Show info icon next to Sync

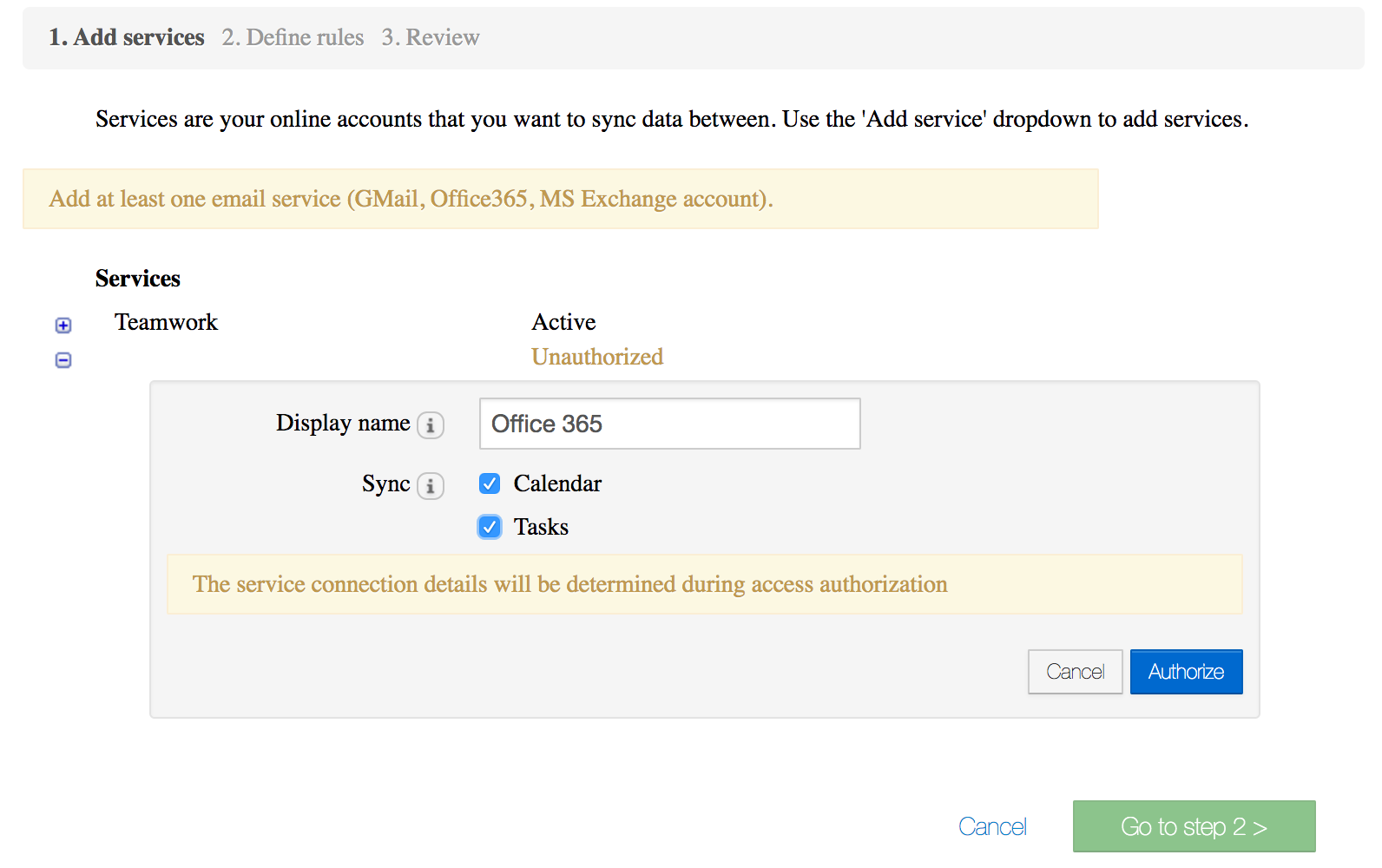point(431,486)
